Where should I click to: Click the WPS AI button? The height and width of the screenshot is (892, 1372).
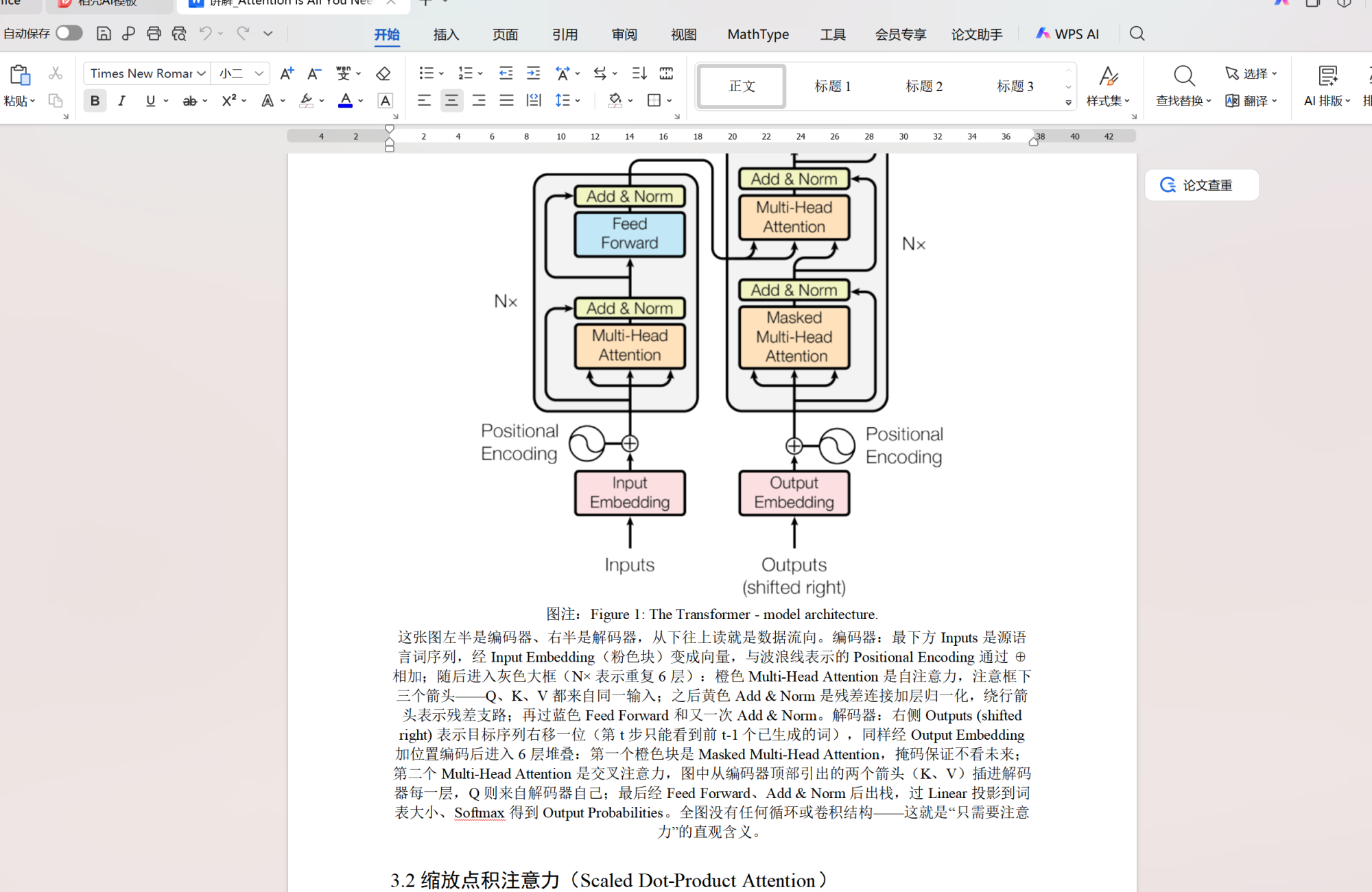point(1067,34)
